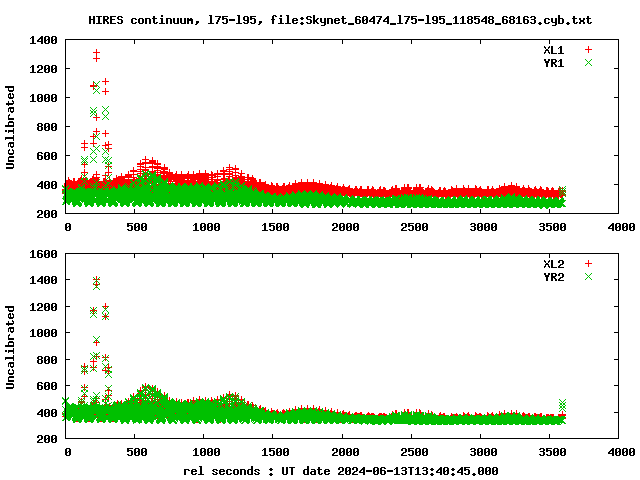Click the 800 tick on the XL2 plot
The width and height of the screenshot is (640, 480).
[x=47, y=360]
